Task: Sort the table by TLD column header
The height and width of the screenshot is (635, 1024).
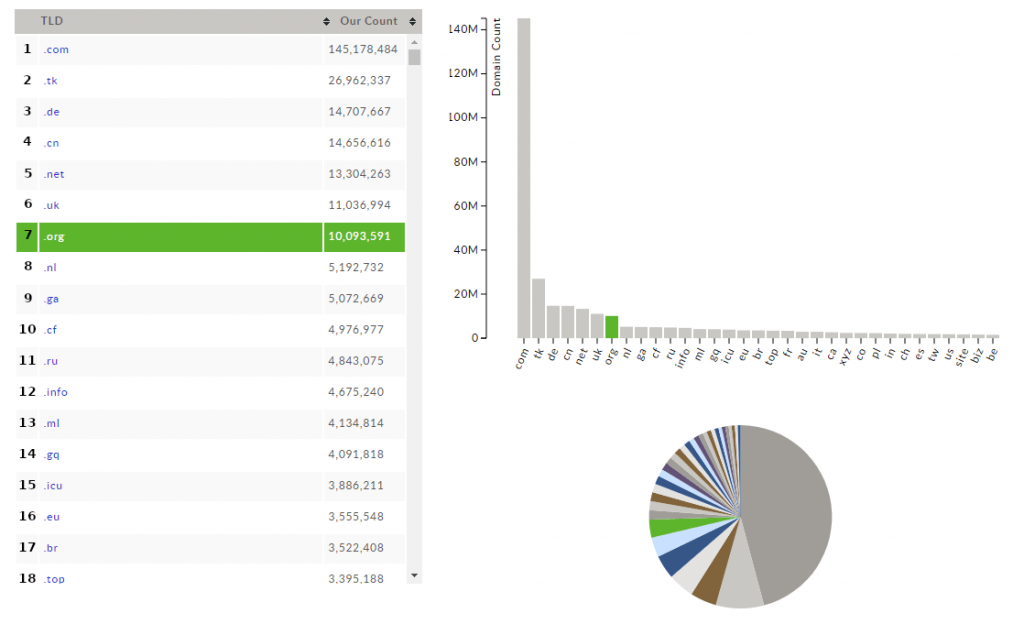Action: pos(52,21)
